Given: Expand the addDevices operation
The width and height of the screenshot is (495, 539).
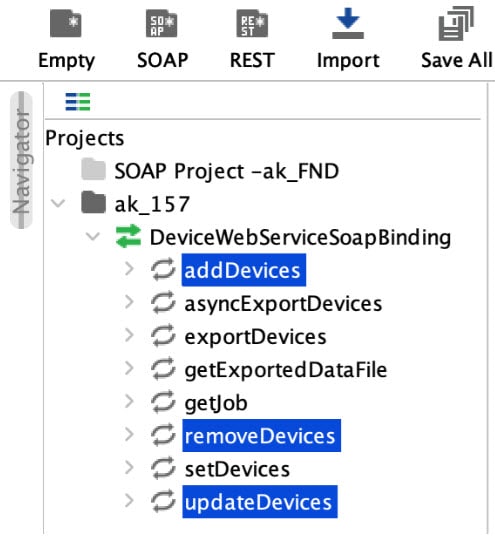Looking at the screenshot, I should [129, 269].
